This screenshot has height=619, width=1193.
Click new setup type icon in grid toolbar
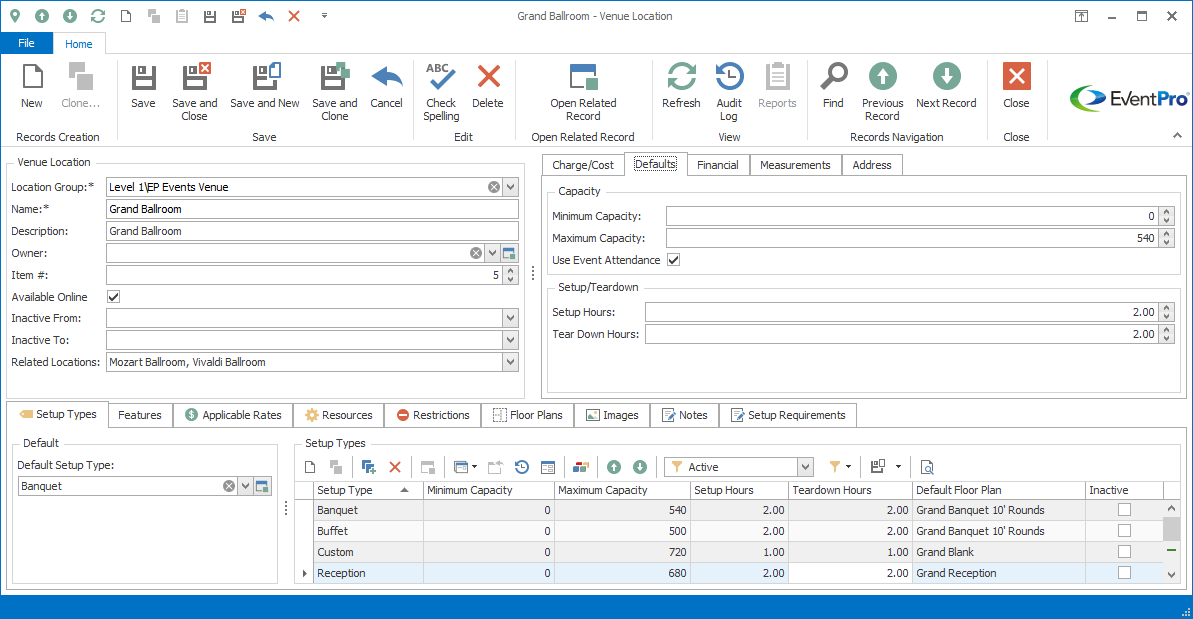[x=310, y=467]
